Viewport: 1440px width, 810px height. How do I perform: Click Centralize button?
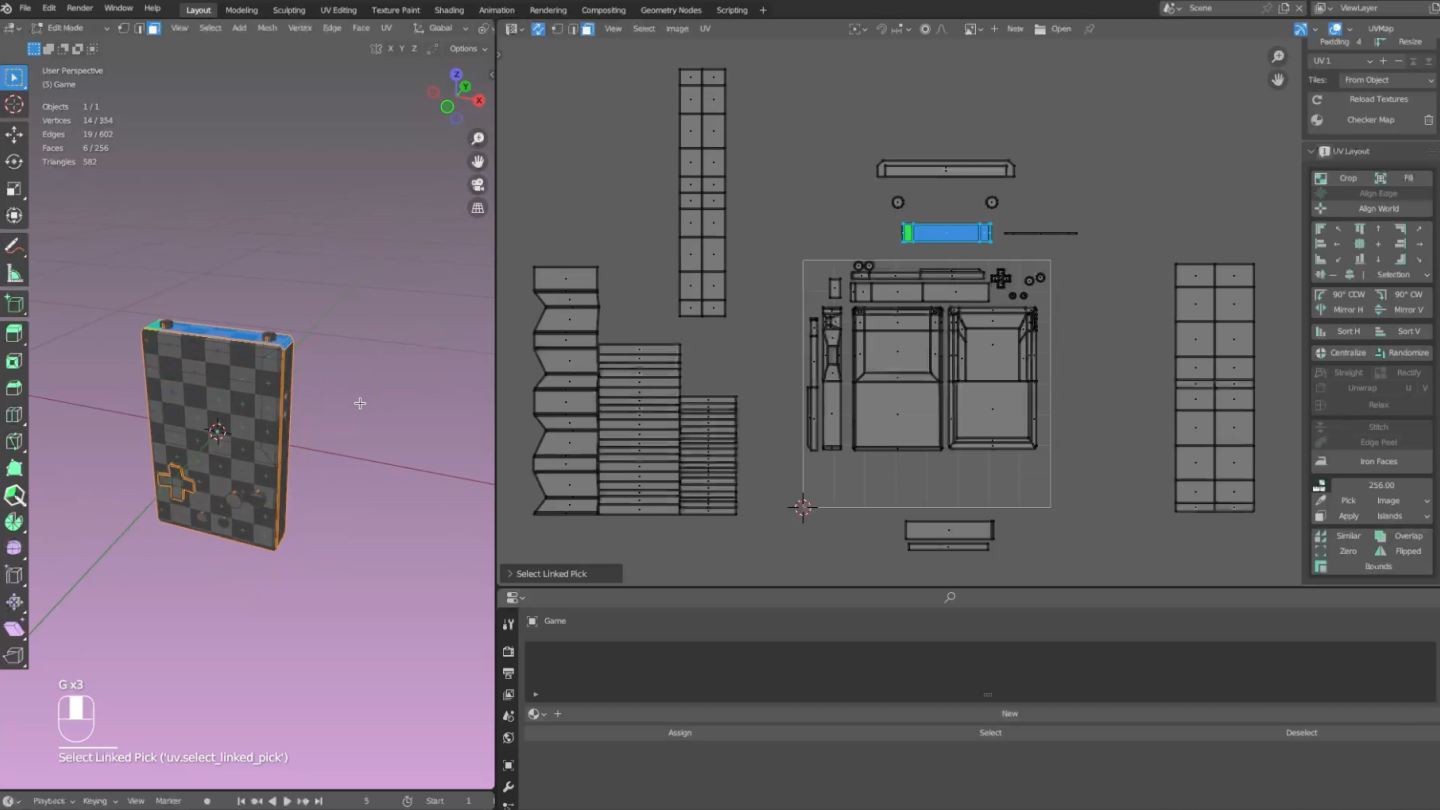[1341, 353]
